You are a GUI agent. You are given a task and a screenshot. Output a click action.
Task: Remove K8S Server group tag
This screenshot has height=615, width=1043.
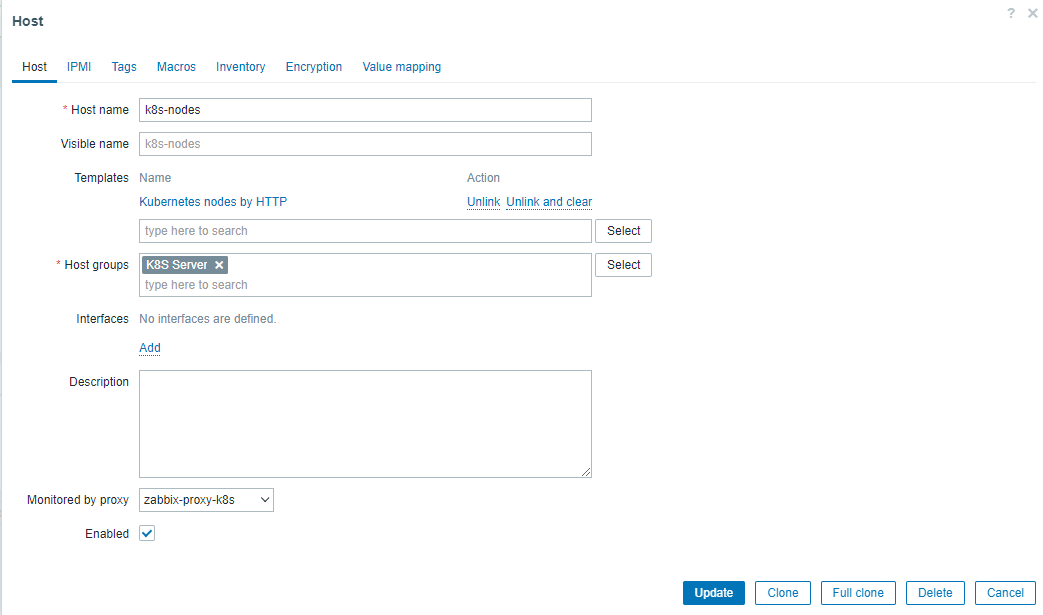(219, 265)
